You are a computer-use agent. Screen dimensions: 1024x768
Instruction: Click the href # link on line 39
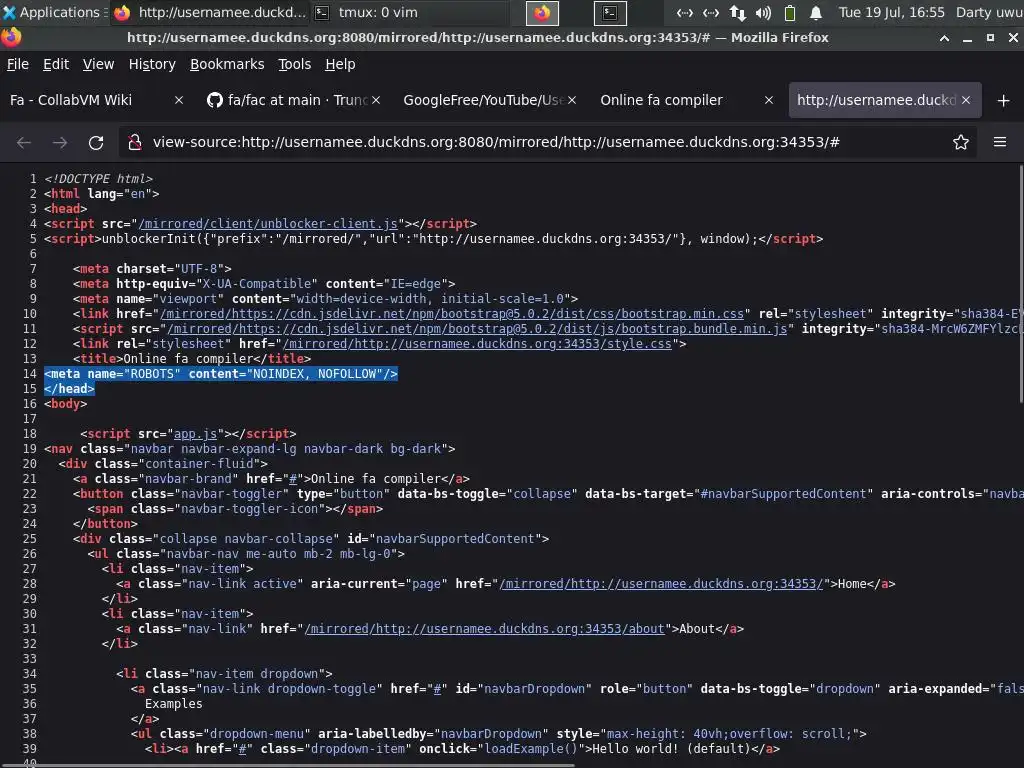coord(243,750)
